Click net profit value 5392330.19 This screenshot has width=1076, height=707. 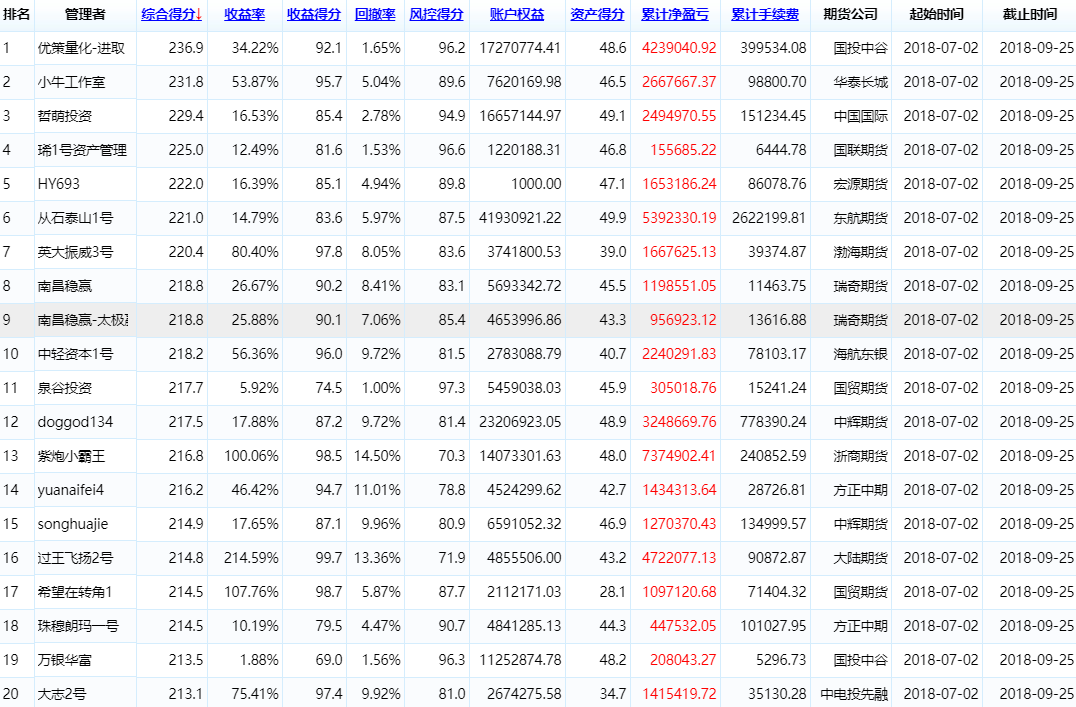(679, 218)
